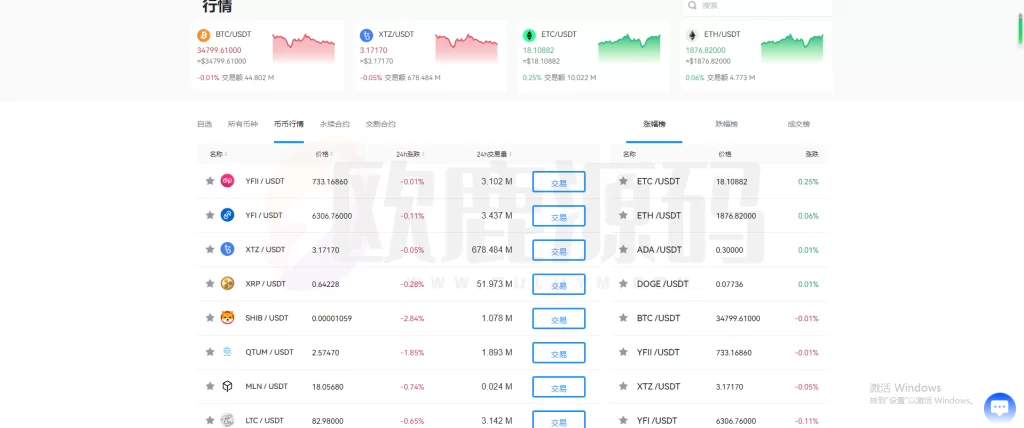Viewport: 1024px width, 428px height.
Task: Star YFI /USDT in gainers list
Action: (623, 420)
